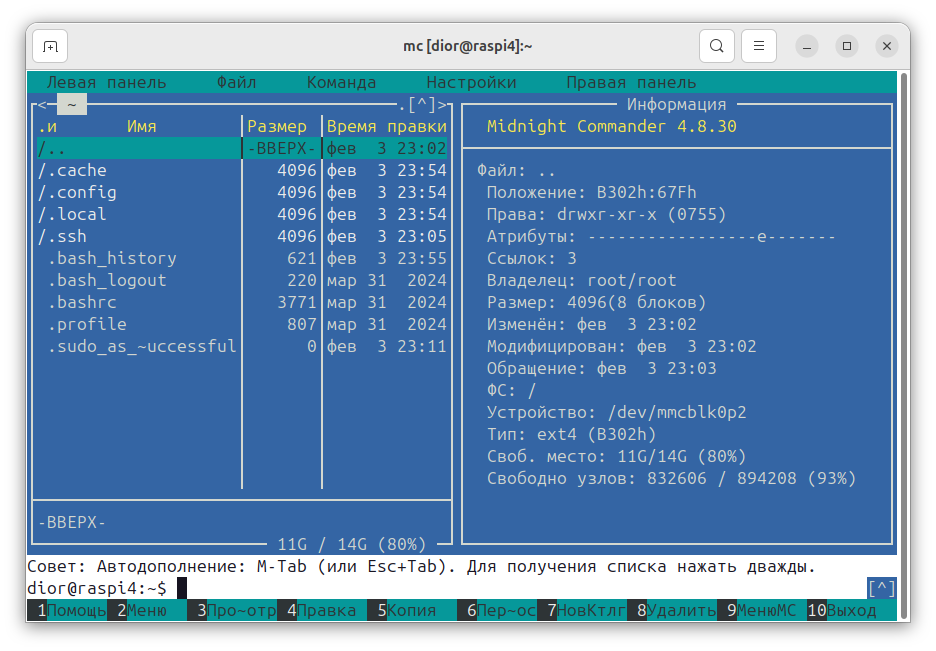
Task: Click the Положение: B302h:67Fh line
Action: (591, 193)
